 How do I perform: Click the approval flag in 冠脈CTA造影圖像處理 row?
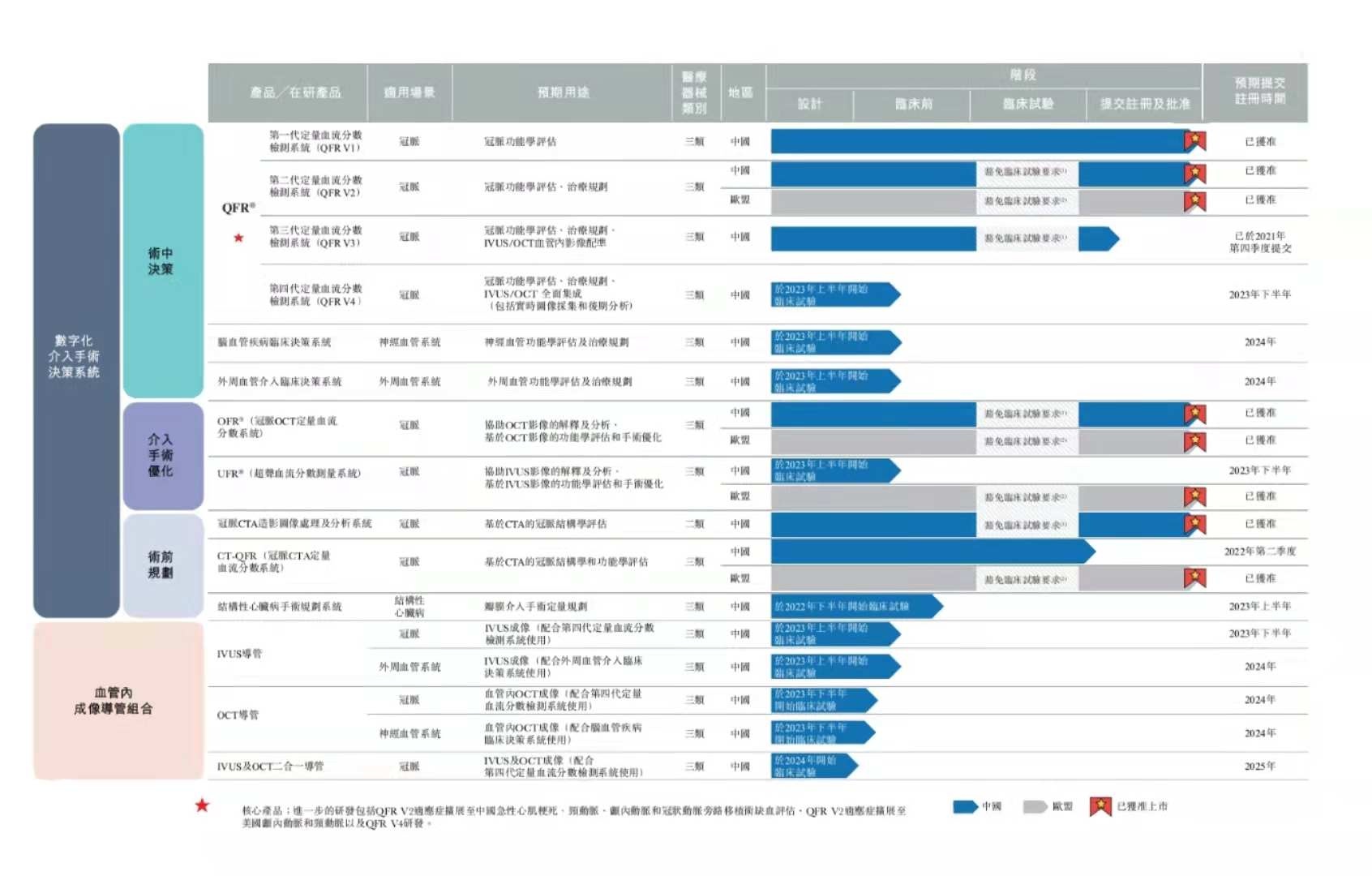tap(1194, 524)
